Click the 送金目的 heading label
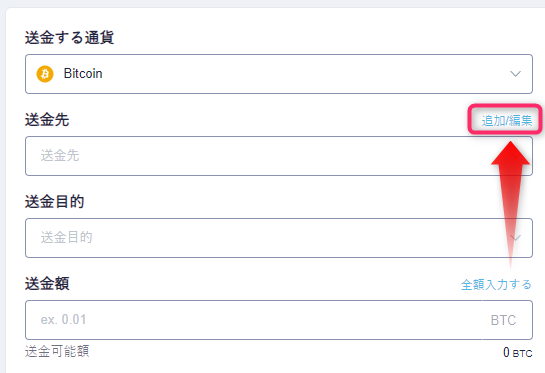This screenshot has width=545, height=373. pos(55,202)
